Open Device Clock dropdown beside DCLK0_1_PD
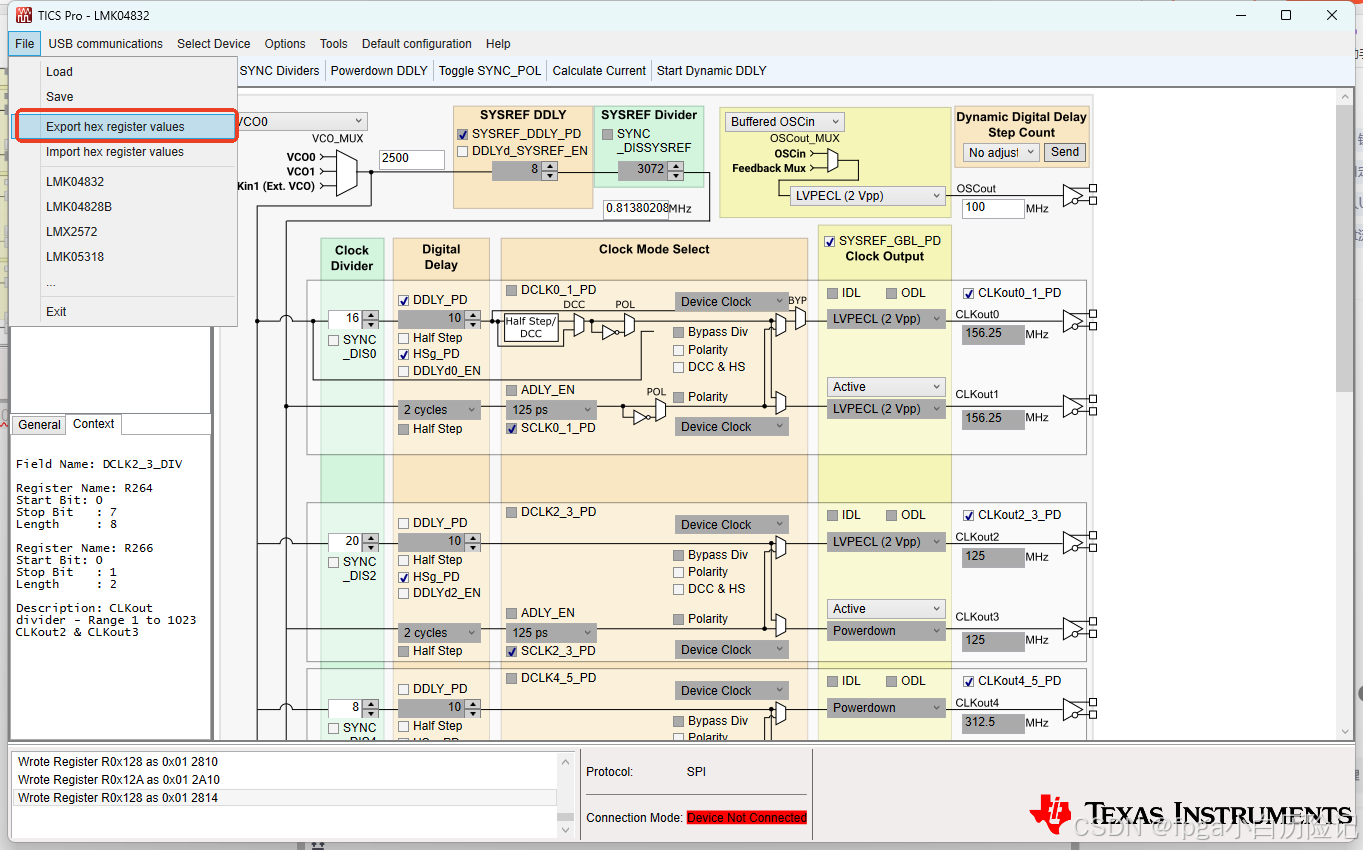The height and width of the screenshot is (850, 1363). click(x=732, y=301)
